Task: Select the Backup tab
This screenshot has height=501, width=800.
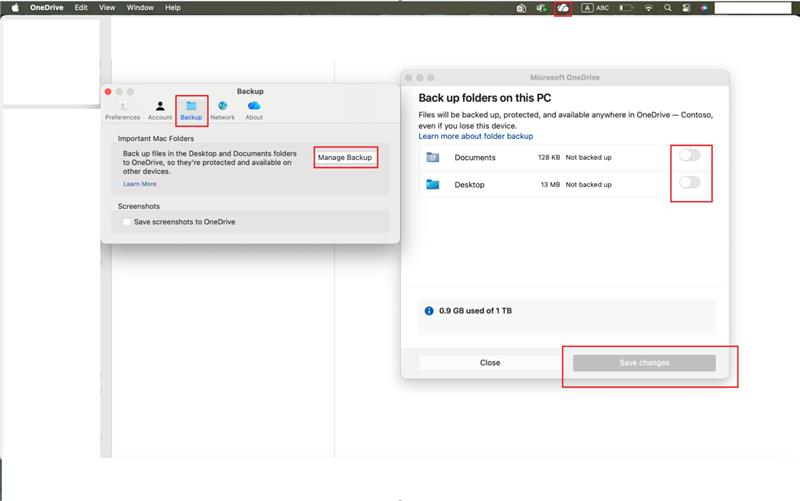Action: click(x=191, y=111)
